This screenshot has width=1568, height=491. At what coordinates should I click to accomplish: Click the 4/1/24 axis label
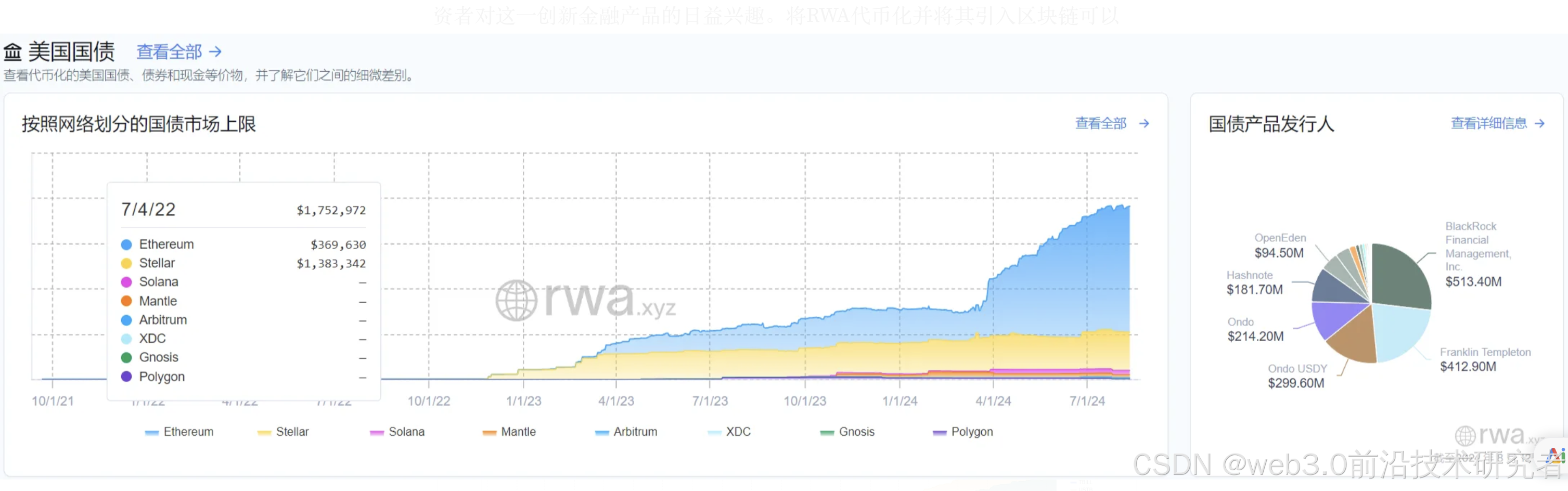point(993,402)
